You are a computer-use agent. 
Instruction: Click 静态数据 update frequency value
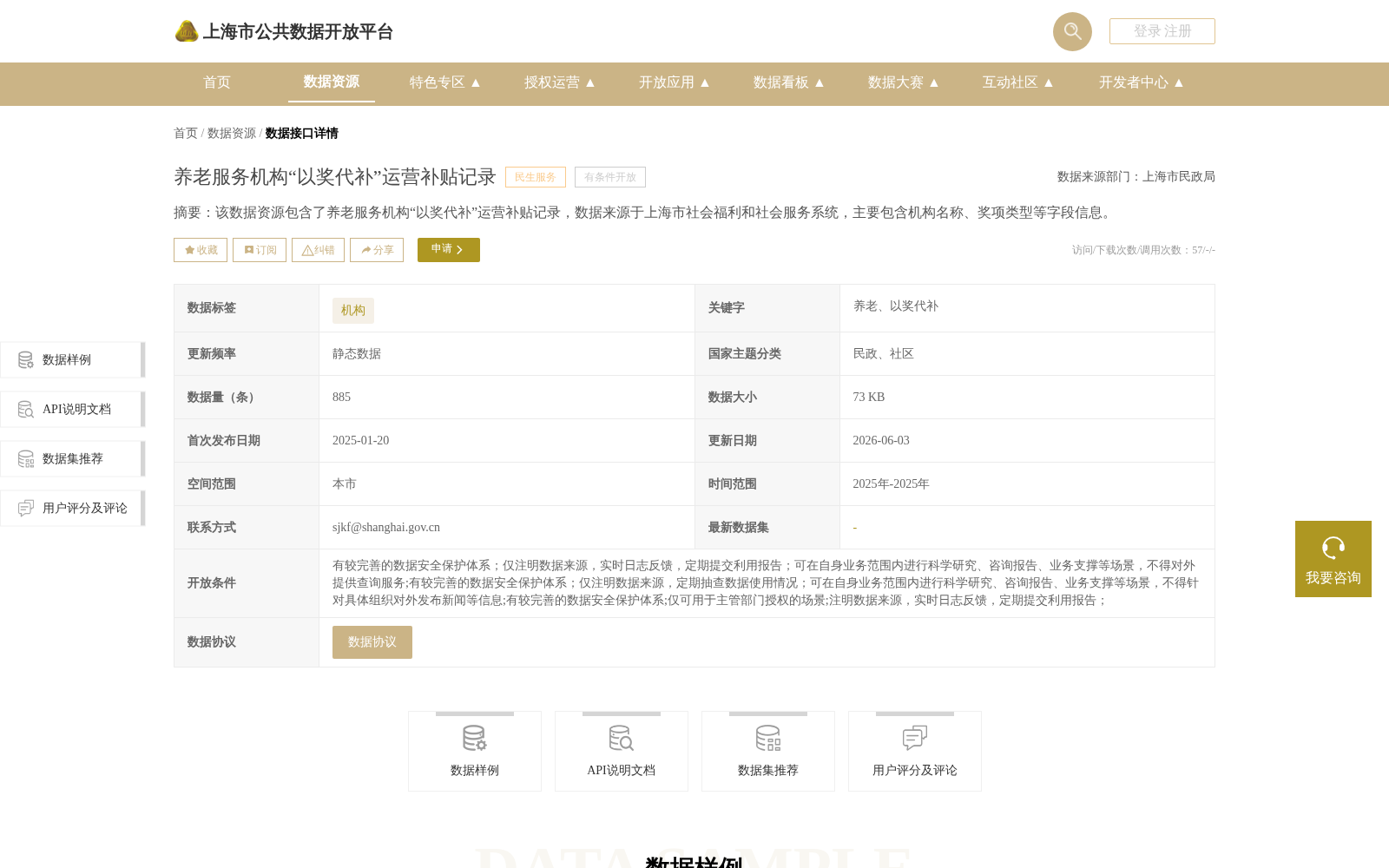coord(357,354)
